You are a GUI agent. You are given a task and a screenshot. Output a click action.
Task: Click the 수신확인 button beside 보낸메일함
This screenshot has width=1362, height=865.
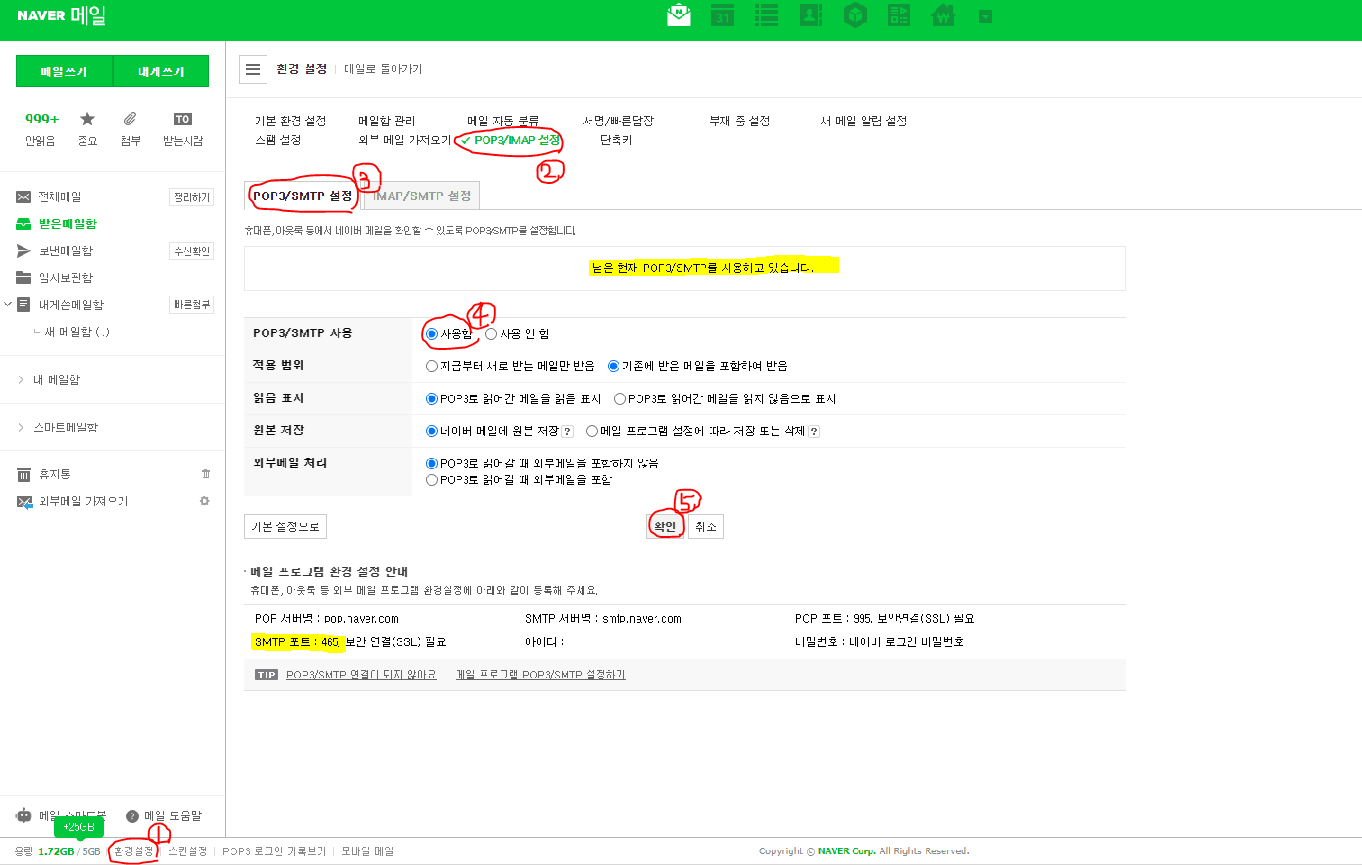191,251
